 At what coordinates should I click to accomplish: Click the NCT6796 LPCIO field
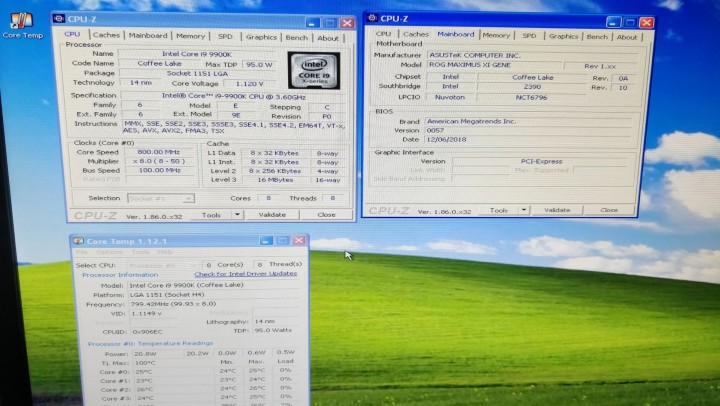click(x=531, y=97)
